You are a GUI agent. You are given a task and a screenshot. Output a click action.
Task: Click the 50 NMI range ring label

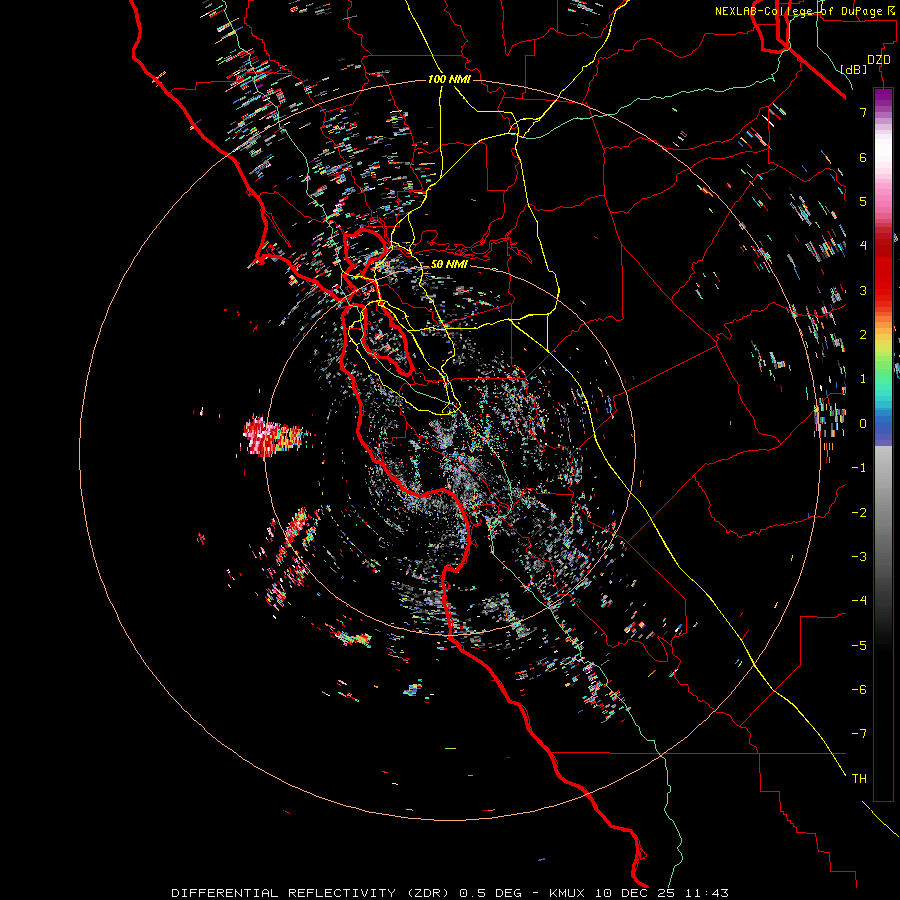pos(449,264)
